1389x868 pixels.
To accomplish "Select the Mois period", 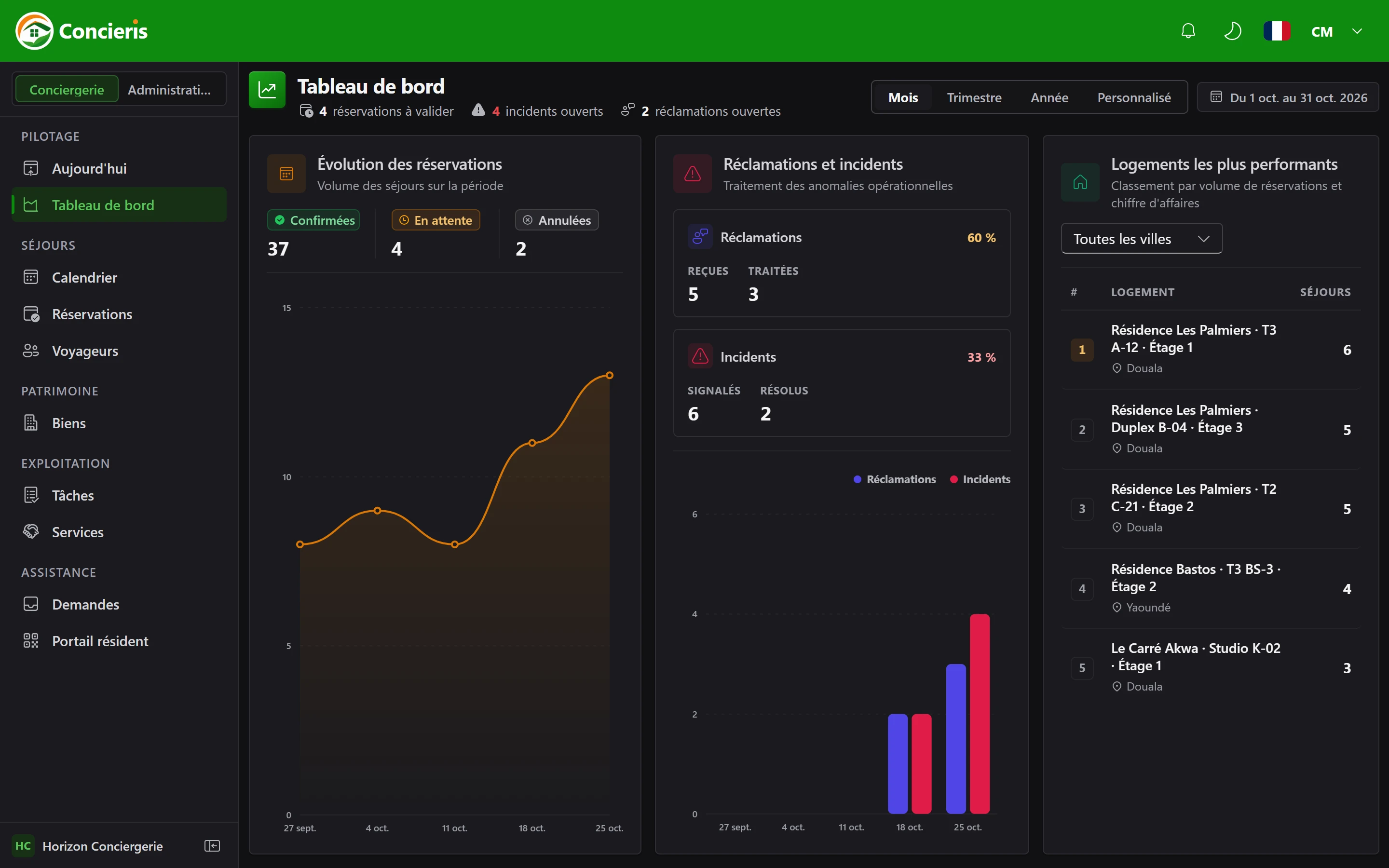I will pyautogui.click(x=903, y=97).
